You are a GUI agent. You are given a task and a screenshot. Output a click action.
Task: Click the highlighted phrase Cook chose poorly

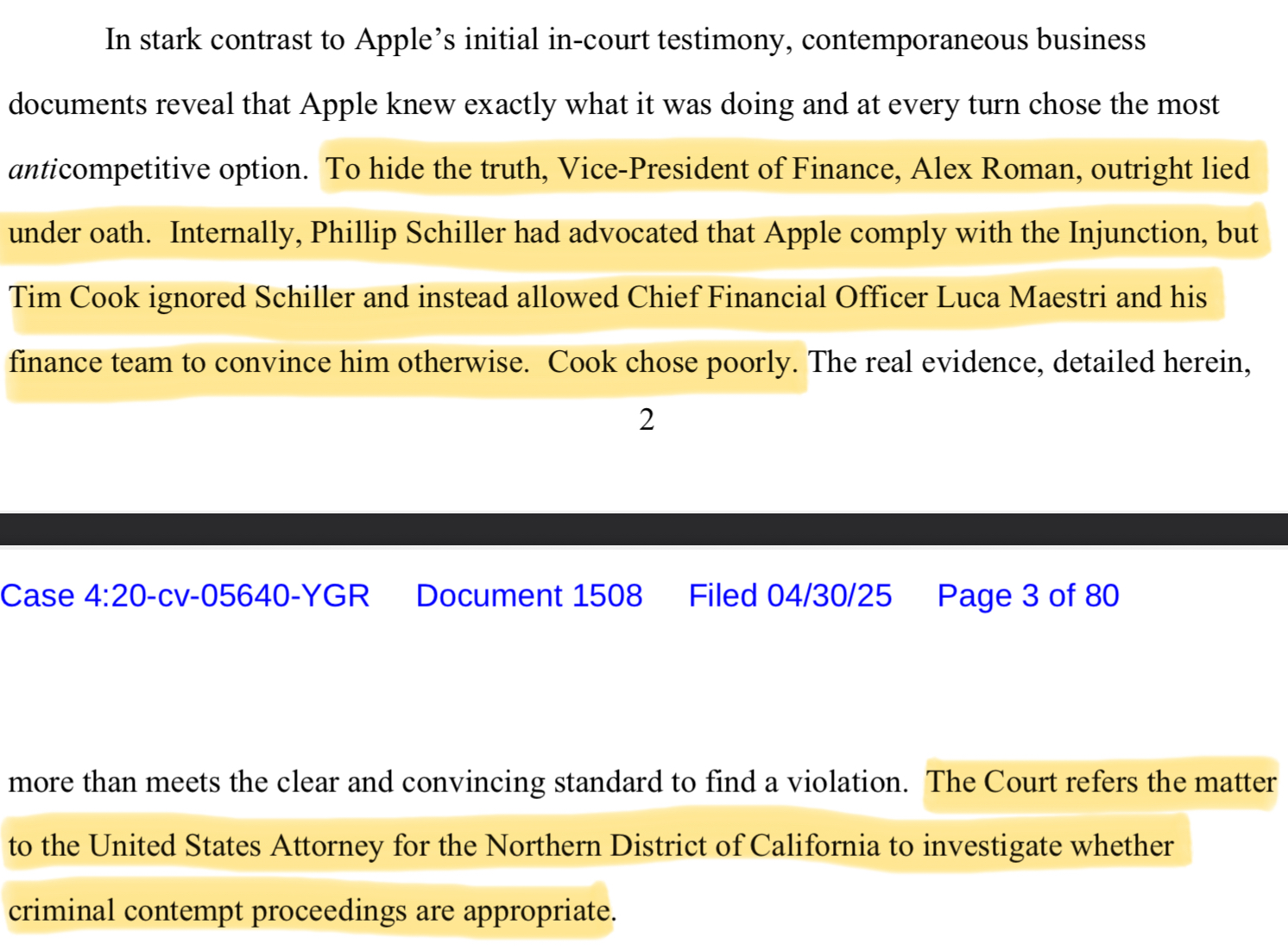pyautogui.click(x=672, y=362)
